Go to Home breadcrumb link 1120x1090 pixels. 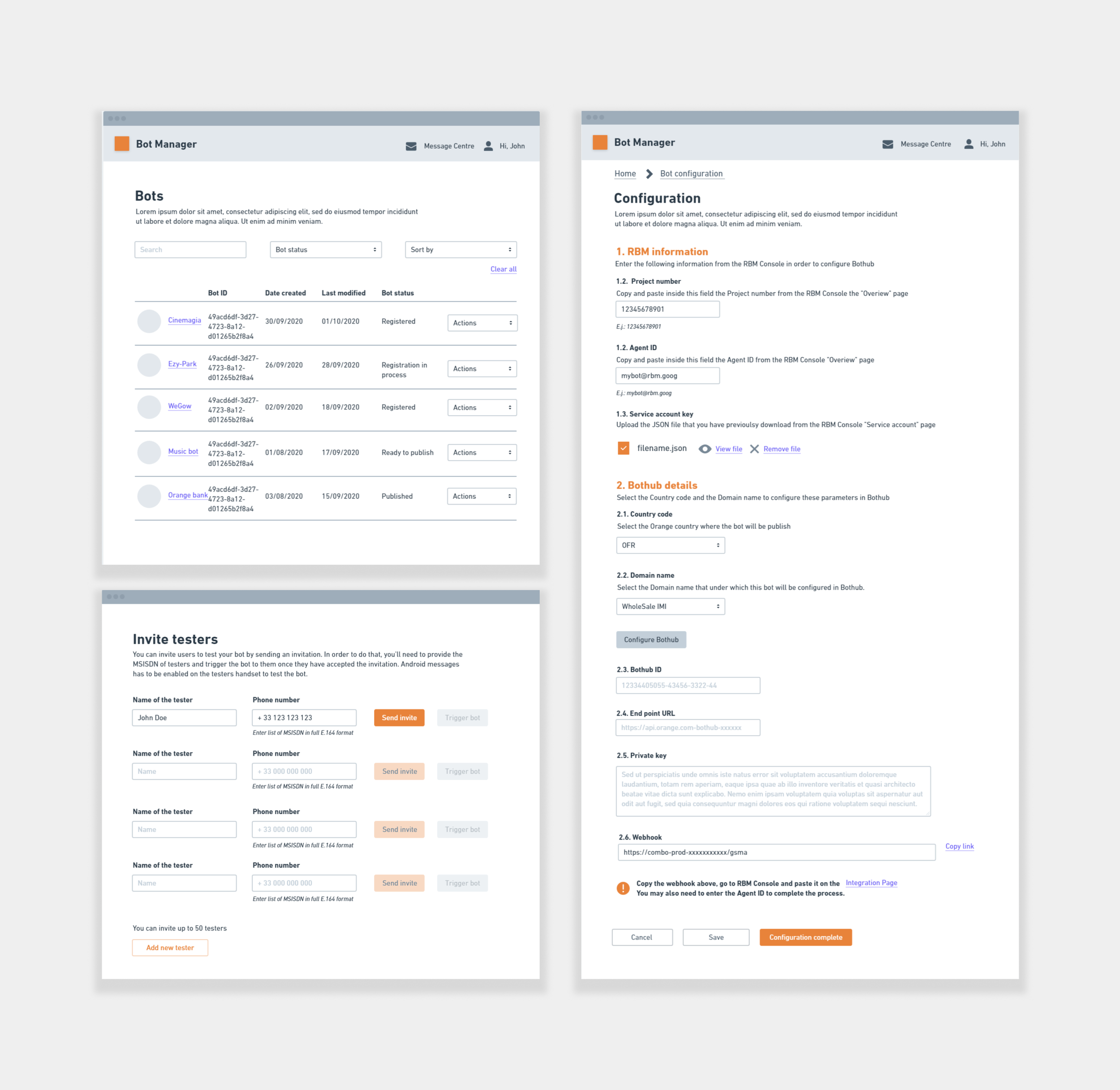[625, 173]
